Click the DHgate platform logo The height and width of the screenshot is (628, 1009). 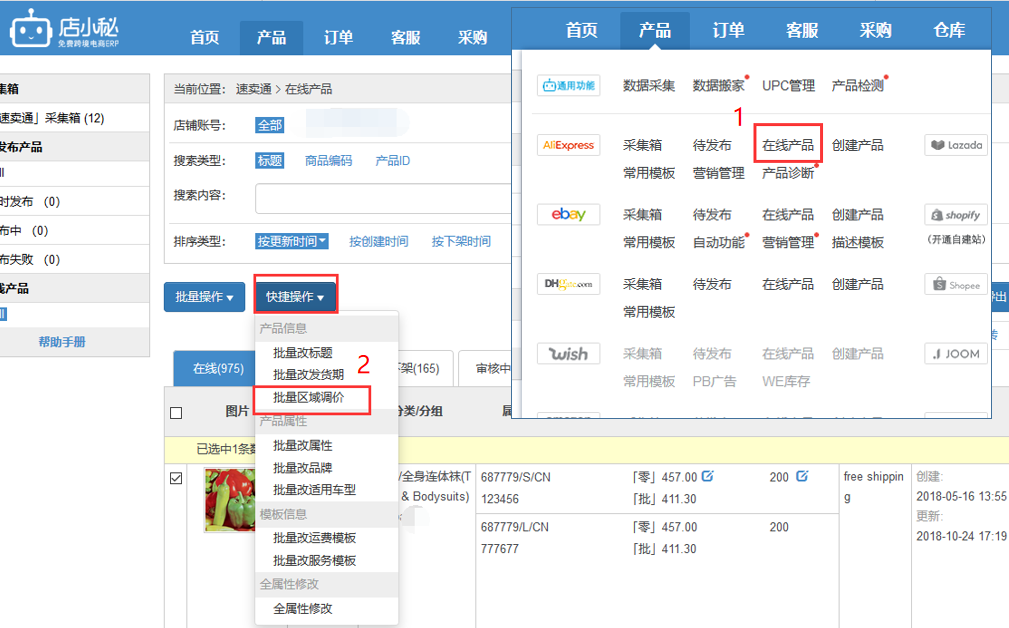(568, 284)
